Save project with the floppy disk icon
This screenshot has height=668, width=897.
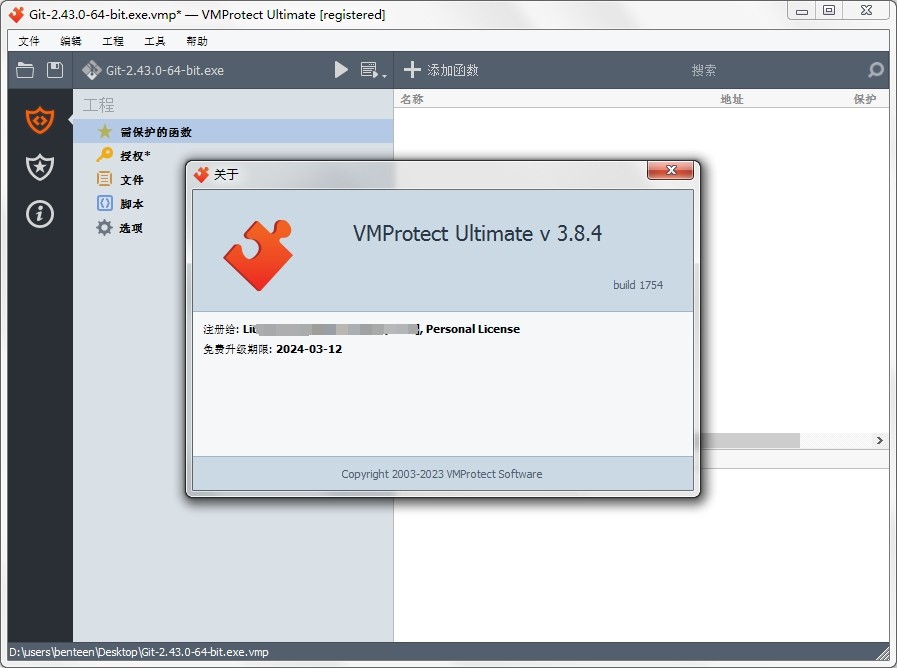tap(55, 70)
